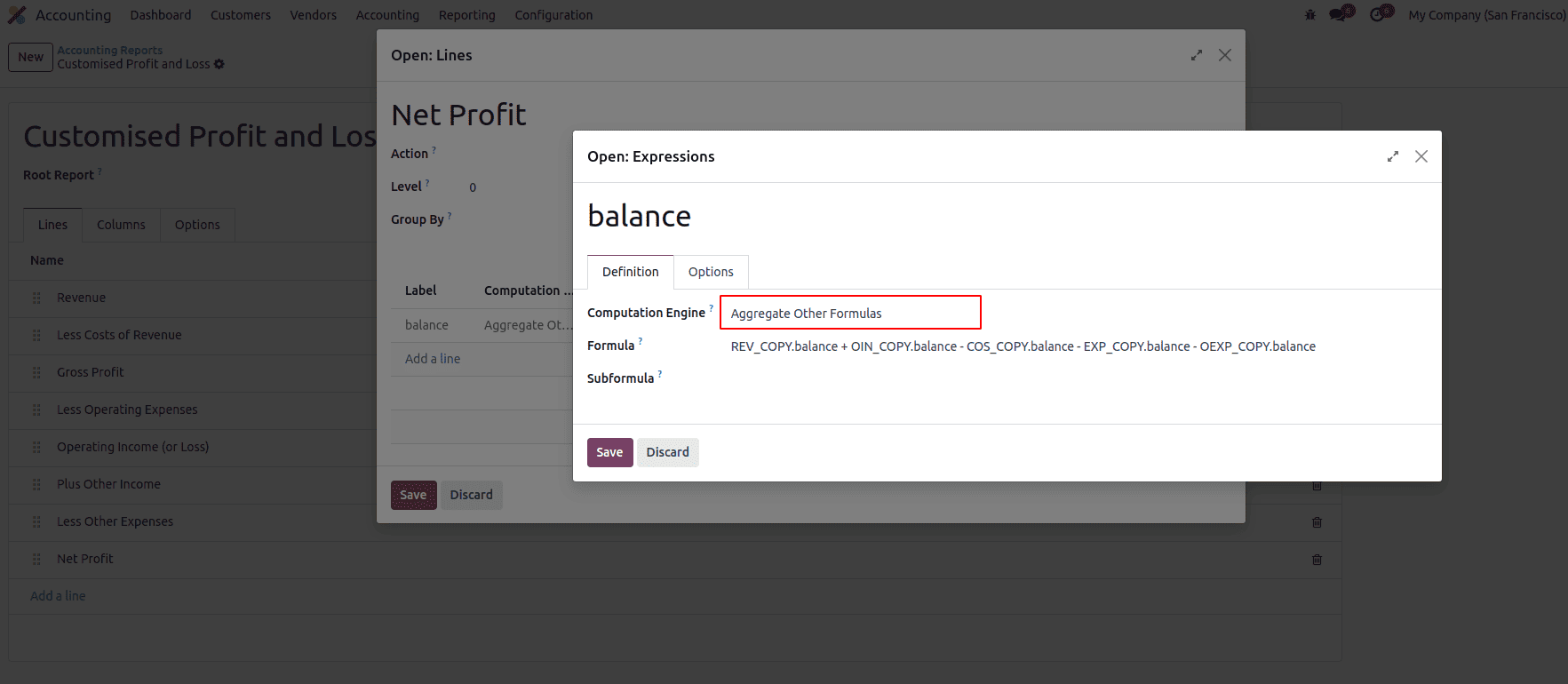
Task: Open the activities clock icon with badge
Action: pyautogui.click(x=1381, y=14)
